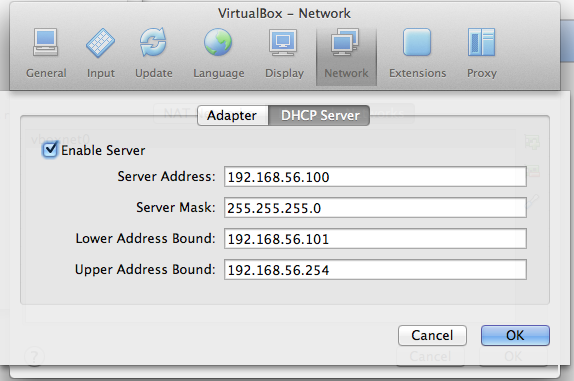The height and width of the screenshot is (381, 574).
Task: Click the dimmed help question mark button
Action: 34,356
